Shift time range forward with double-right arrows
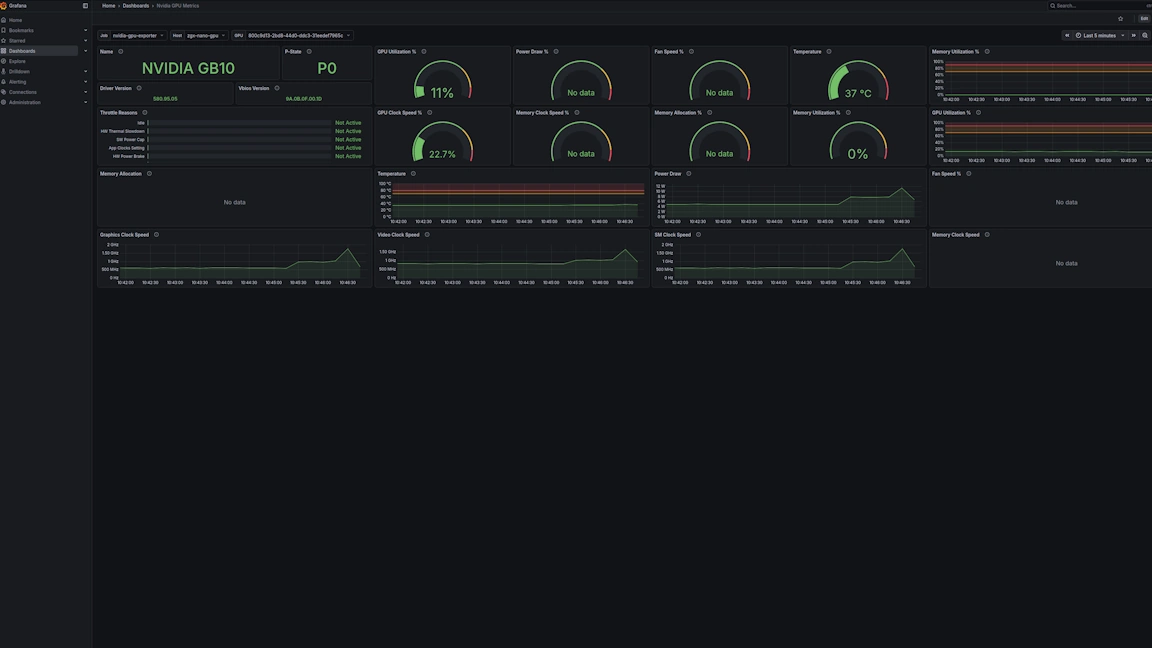This screenshot has height=648, width=1152. [x=1133, y=35]
